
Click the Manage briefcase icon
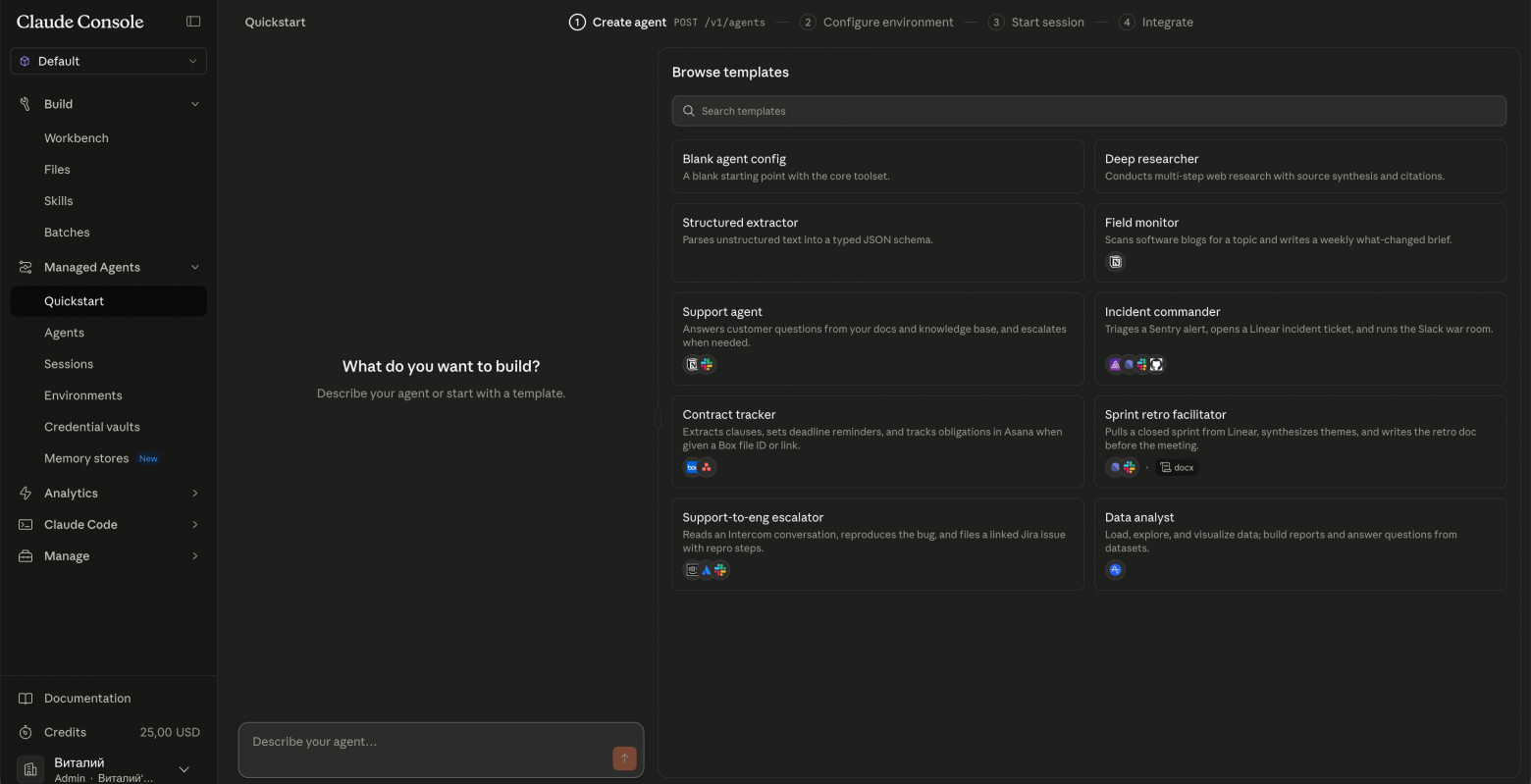[26, 555]
